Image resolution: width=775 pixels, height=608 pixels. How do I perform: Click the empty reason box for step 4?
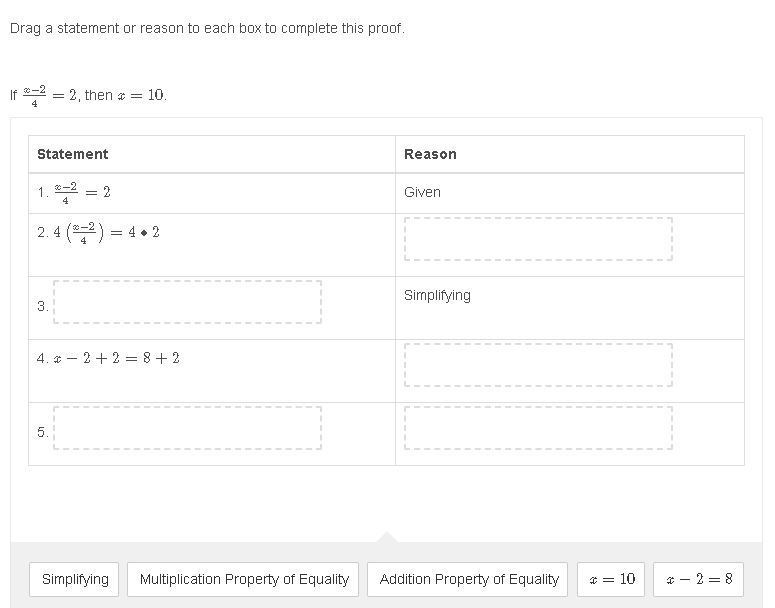pyautogui.click(x=538, y=365)
